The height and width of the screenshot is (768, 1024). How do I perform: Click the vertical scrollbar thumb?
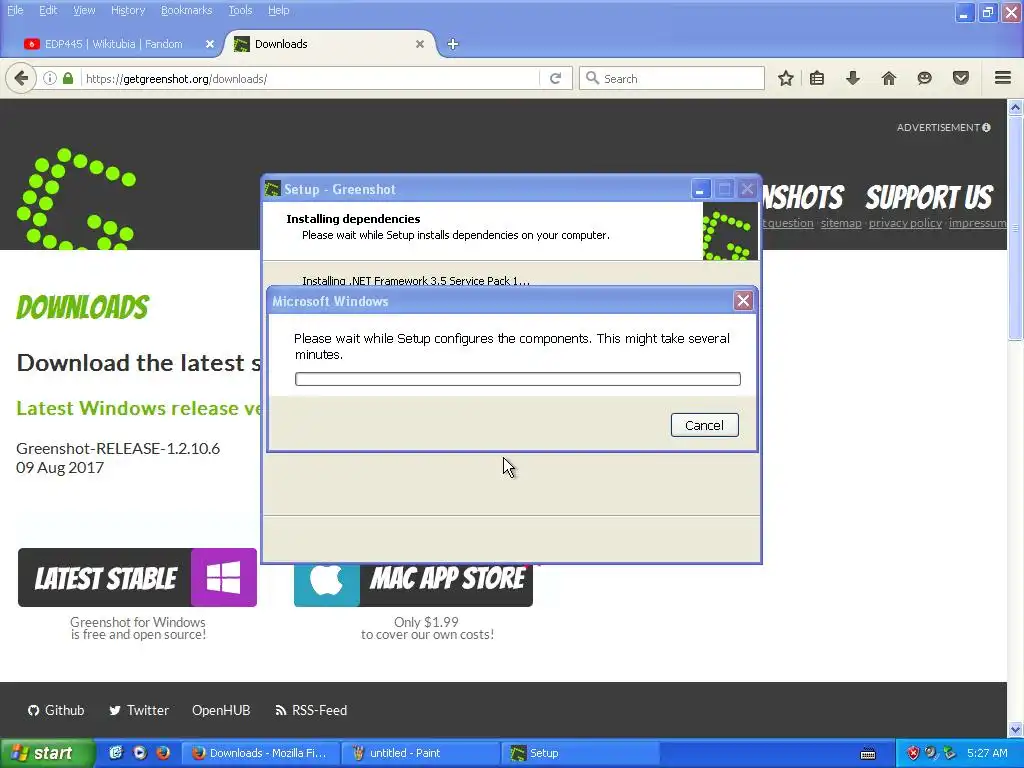tap(1015, 227)
